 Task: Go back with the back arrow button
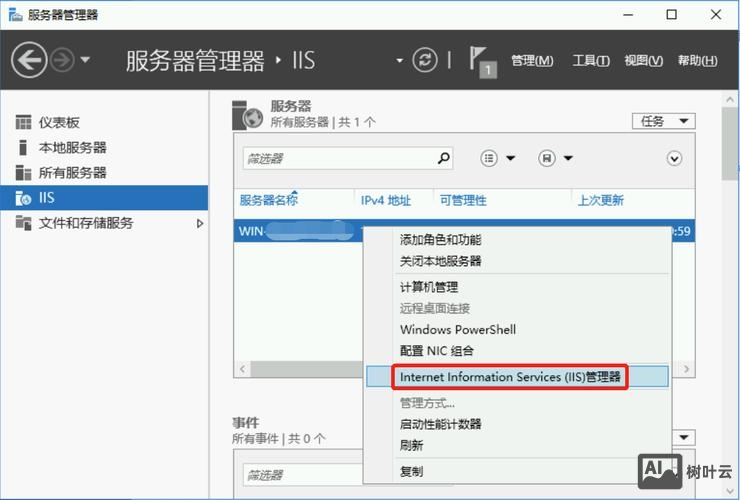[x=29, y=60]
